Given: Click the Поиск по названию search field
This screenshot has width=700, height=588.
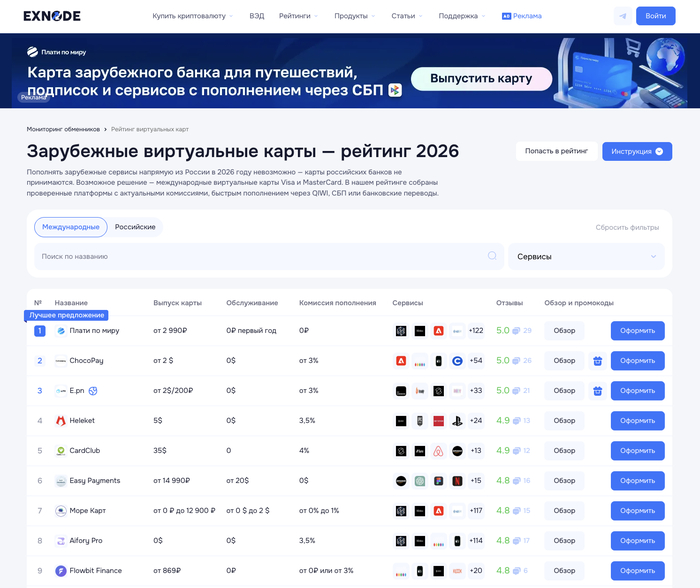Looking at the screenshot, I should 260,256.
